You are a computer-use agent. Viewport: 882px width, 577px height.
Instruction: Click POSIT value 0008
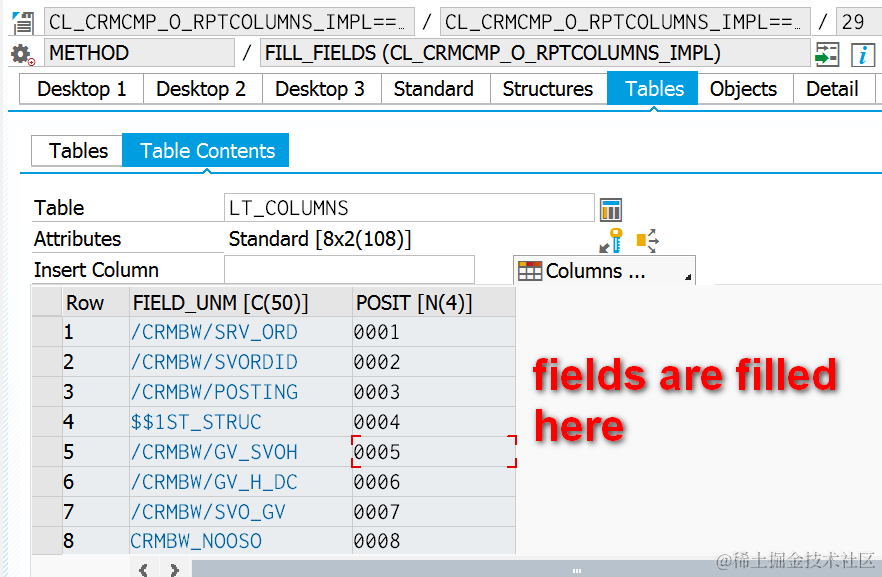[x=434, y=540]
